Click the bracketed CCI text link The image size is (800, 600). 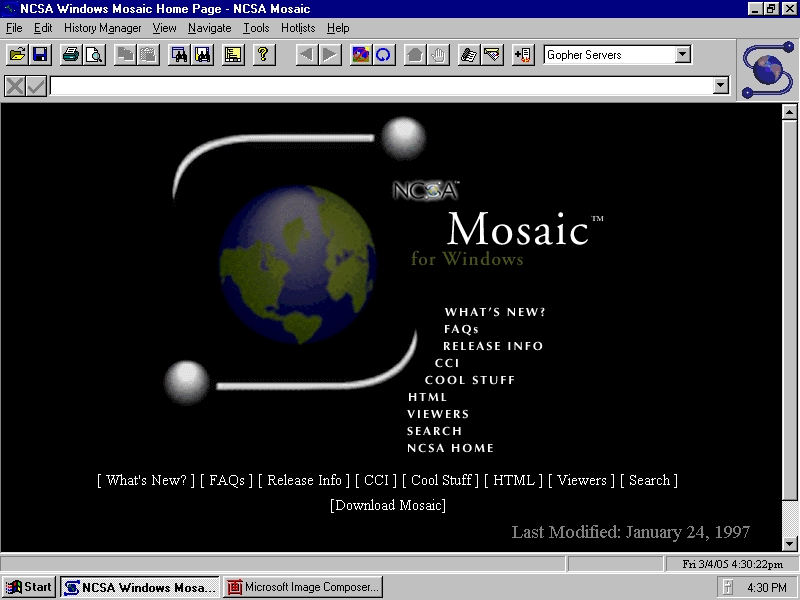pos(376,480)
